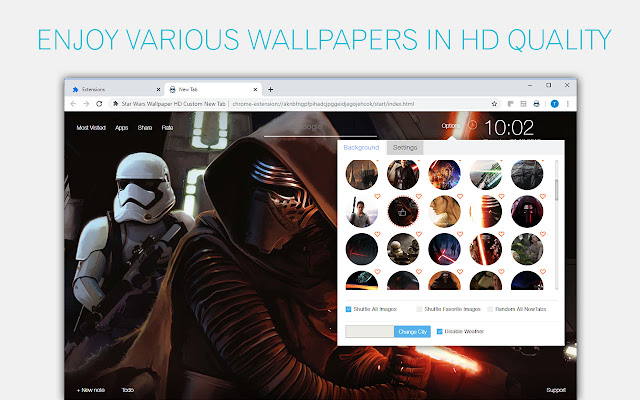
Task: Click the city name input field
Action: [x=370, y=331]
